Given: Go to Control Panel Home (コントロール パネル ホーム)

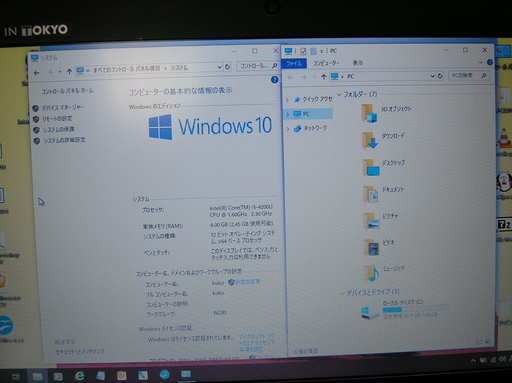Looking at the screenshot, I should click(x=67, y=91).
